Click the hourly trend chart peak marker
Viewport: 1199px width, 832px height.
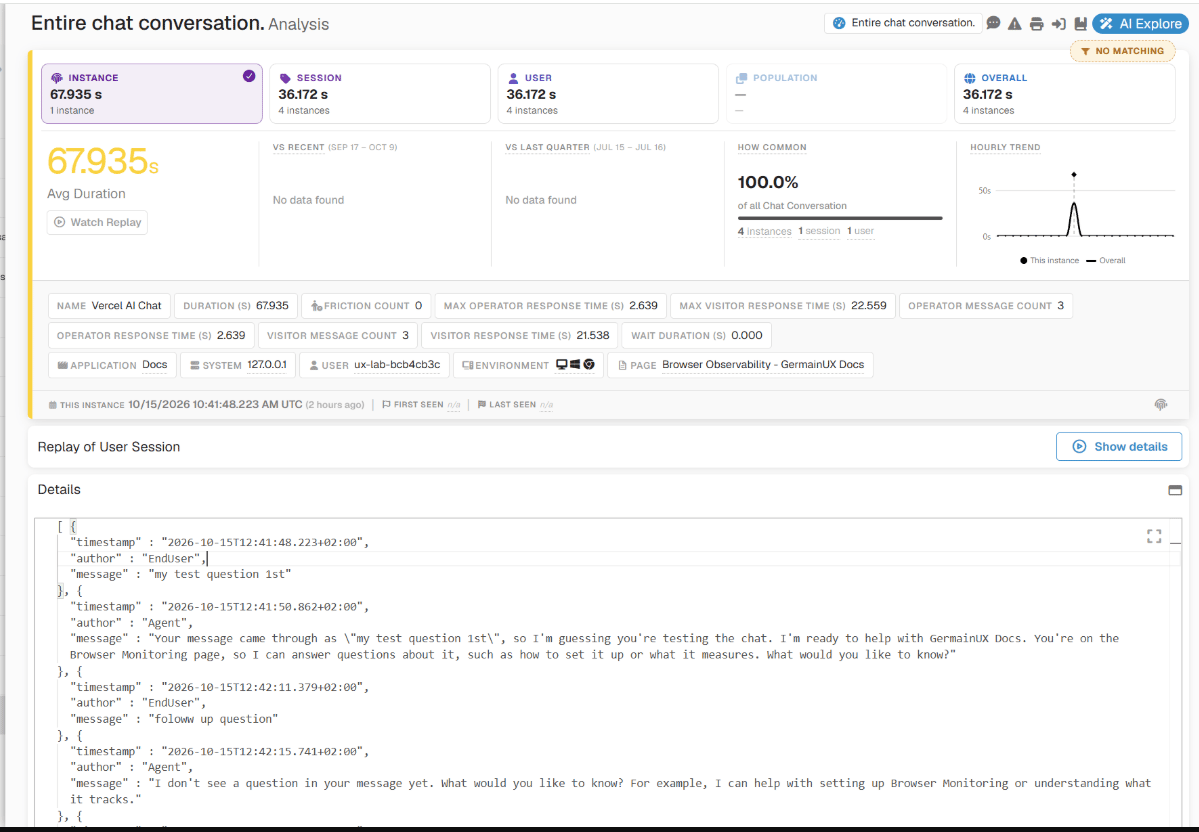[x=1074, y=175]
